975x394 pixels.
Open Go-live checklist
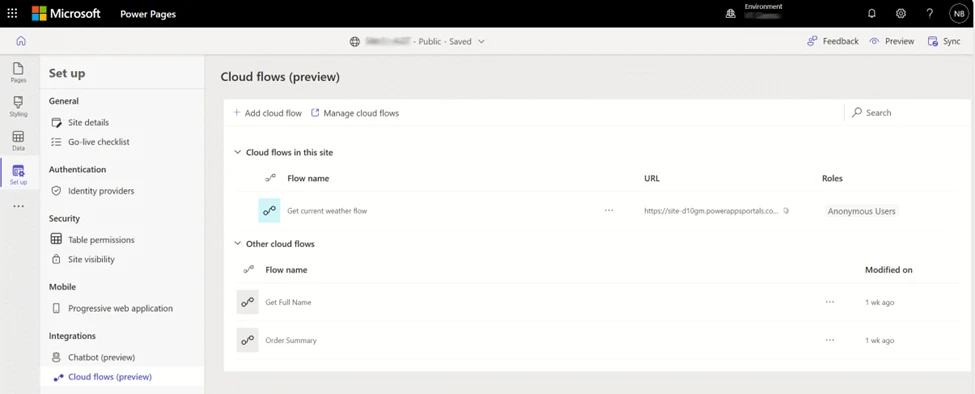pyautogui.click(x=90, y=142)
